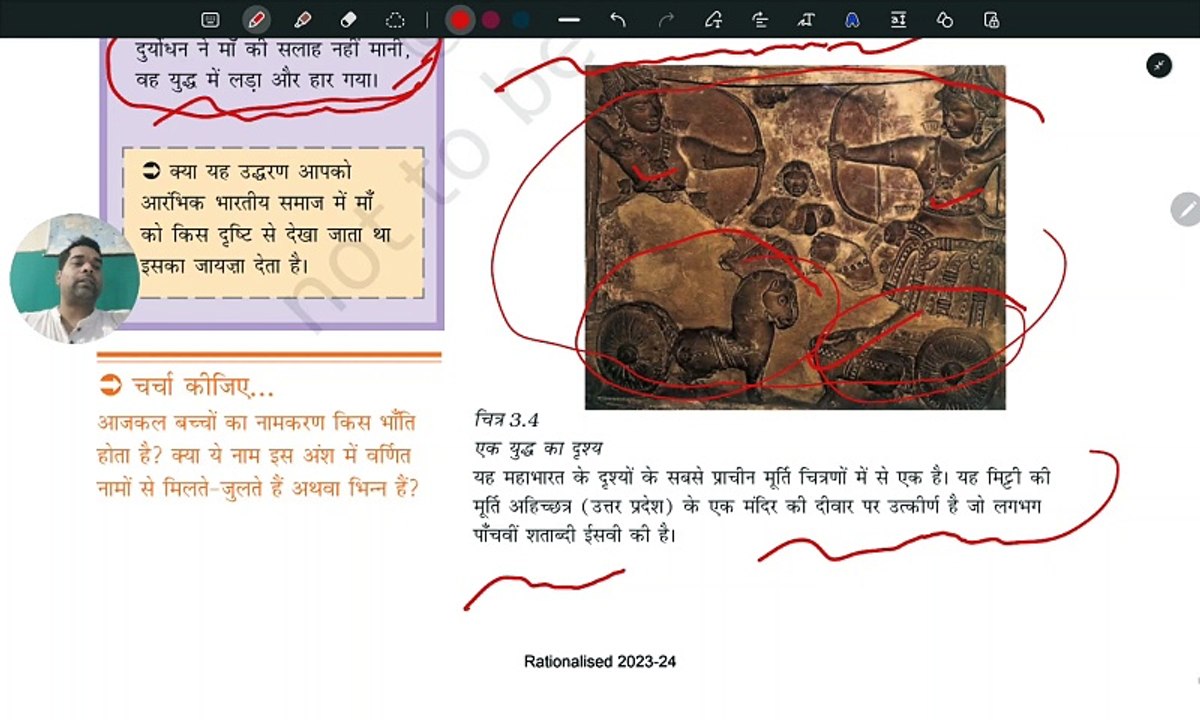Open the shape drawing tool
The image size is (1200, 720).
coord(713,19)
